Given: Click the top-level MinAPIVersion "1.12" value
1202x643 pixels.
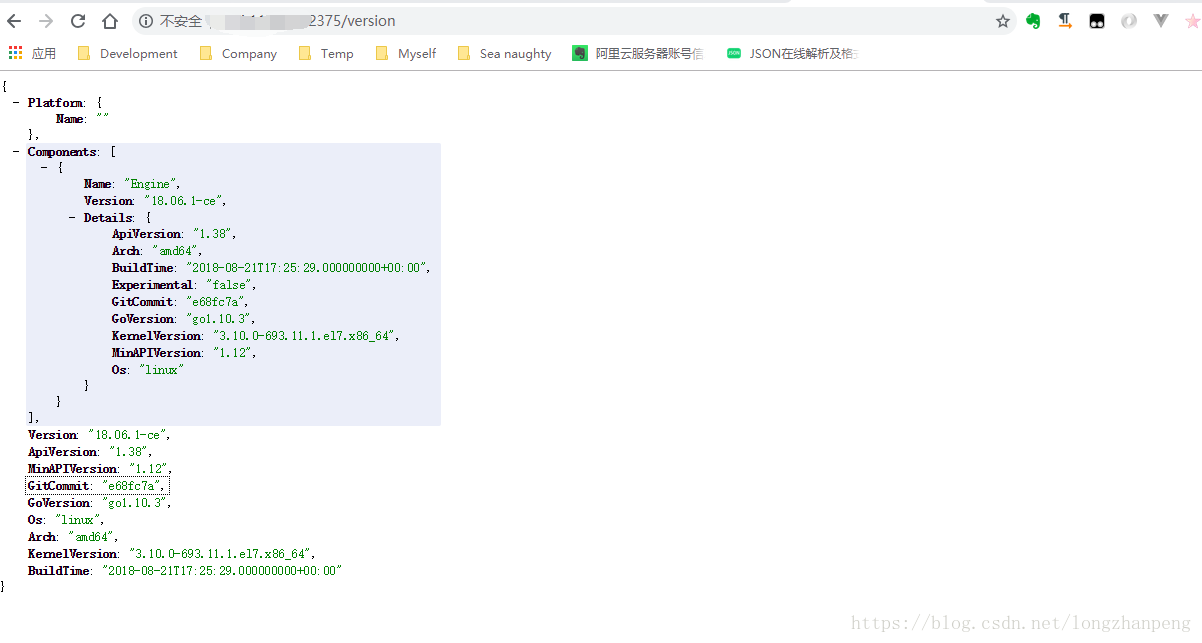Looking at the screenshot, I should pyautogui.click(x=148, y=469).
